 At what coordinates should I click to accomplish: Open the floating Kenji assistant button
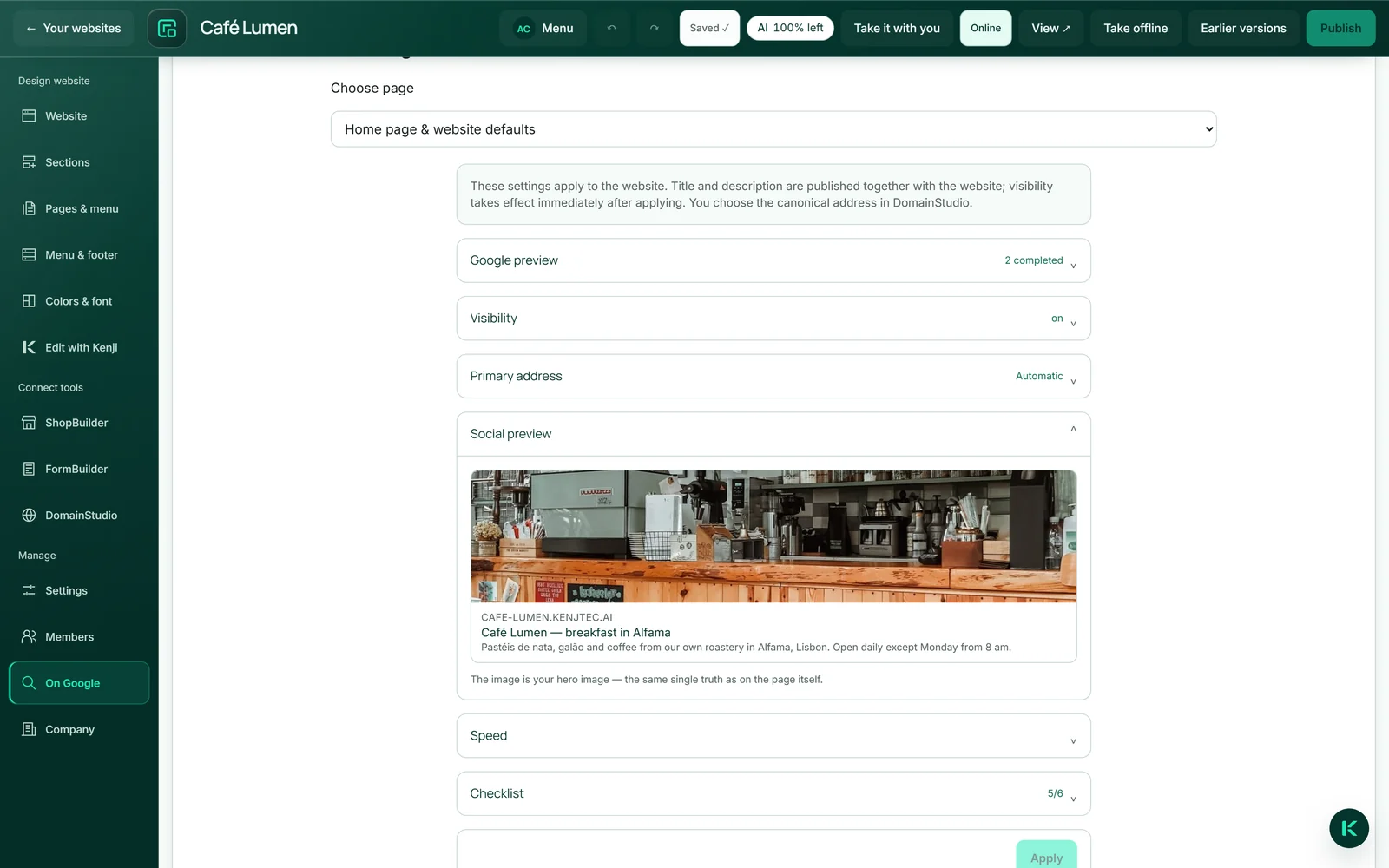(1349, 828)
